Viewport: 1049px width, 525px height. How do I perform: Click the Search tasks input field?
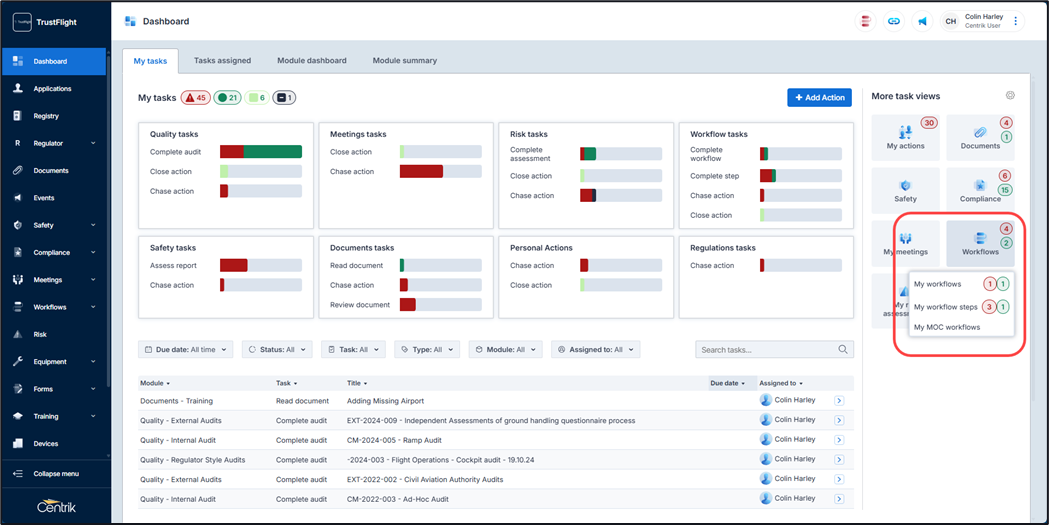[766, 350]
